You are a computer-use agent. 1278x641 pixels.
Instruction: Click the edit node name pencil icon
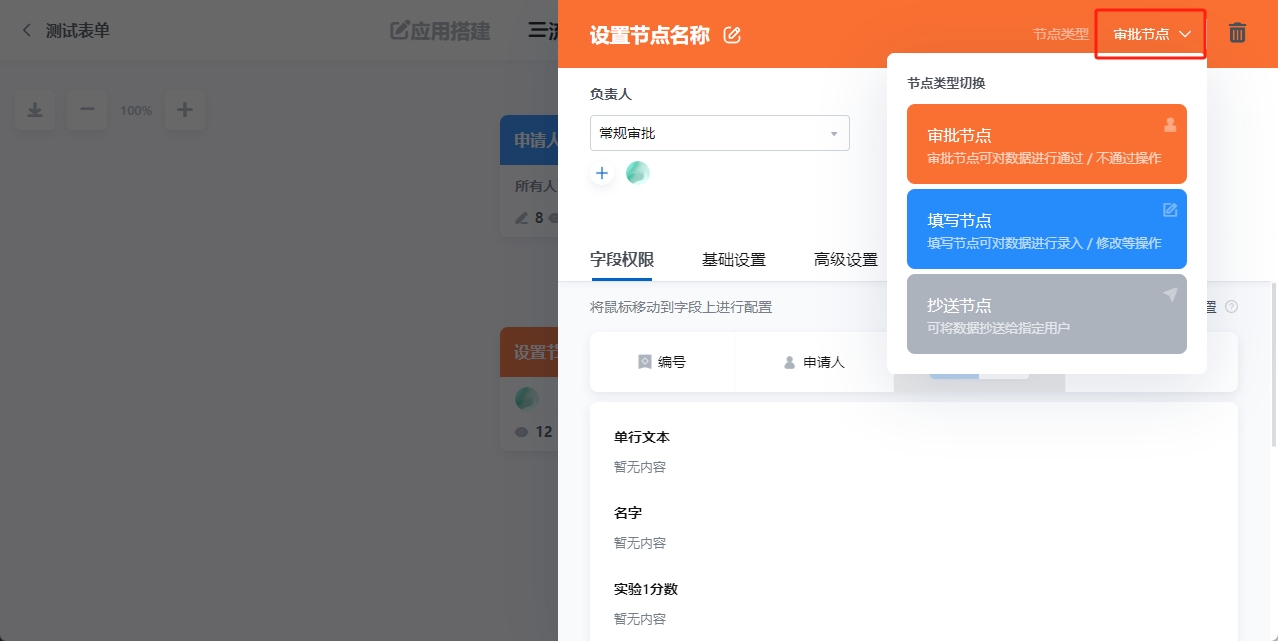(x=732, y=35)
